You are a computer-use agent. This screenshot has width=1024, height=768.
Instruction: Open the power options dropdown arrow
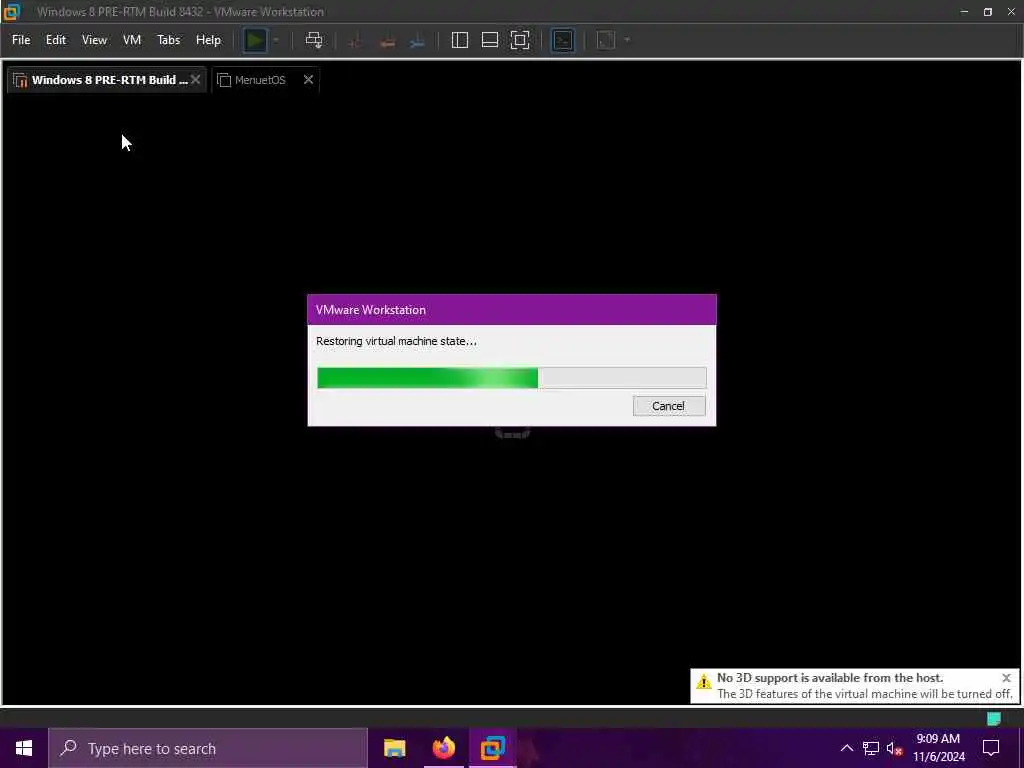[x=276, y=40]
